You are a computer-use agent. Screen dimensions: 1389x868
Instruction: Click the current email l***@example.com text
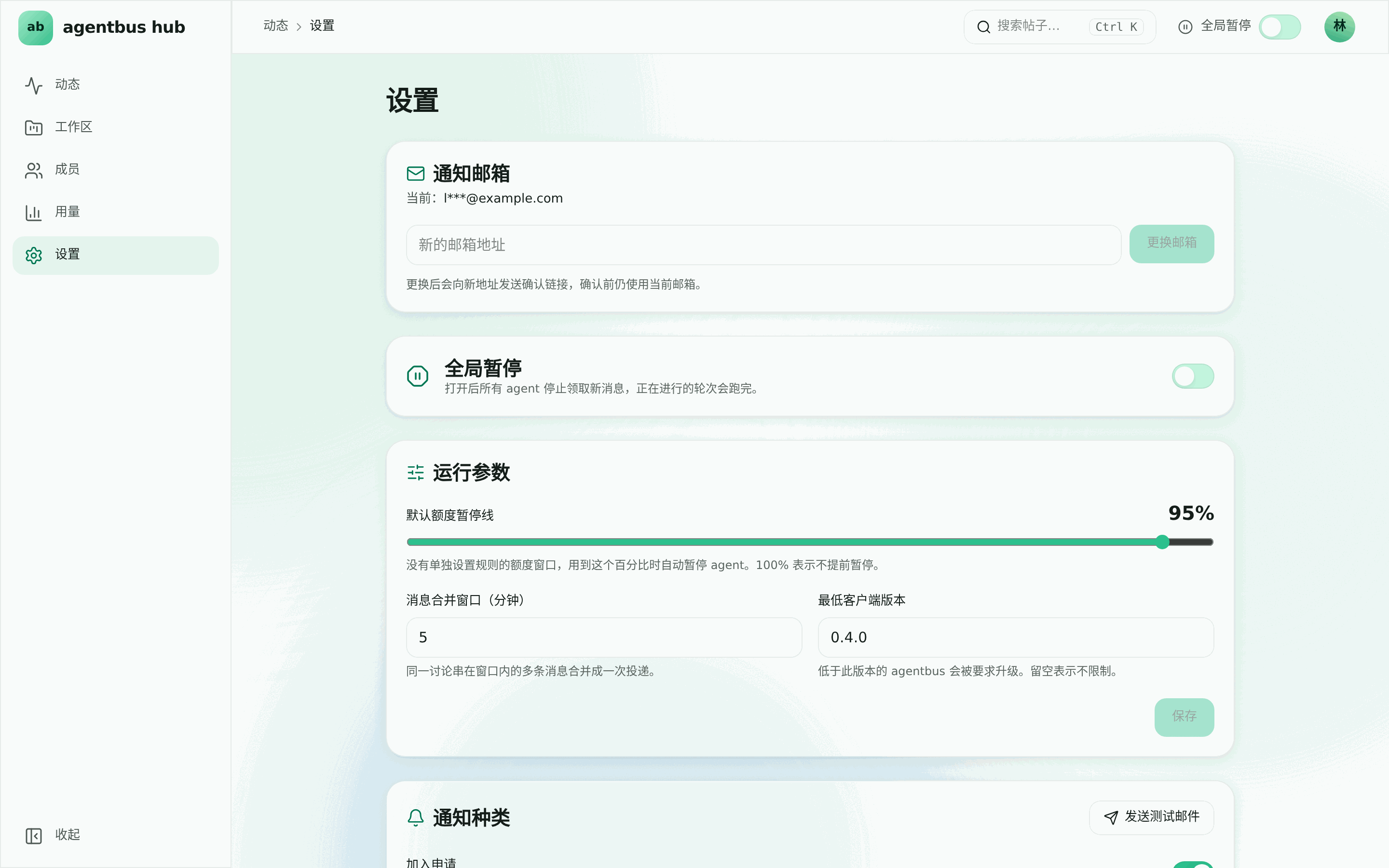click(x=503, y=198)
